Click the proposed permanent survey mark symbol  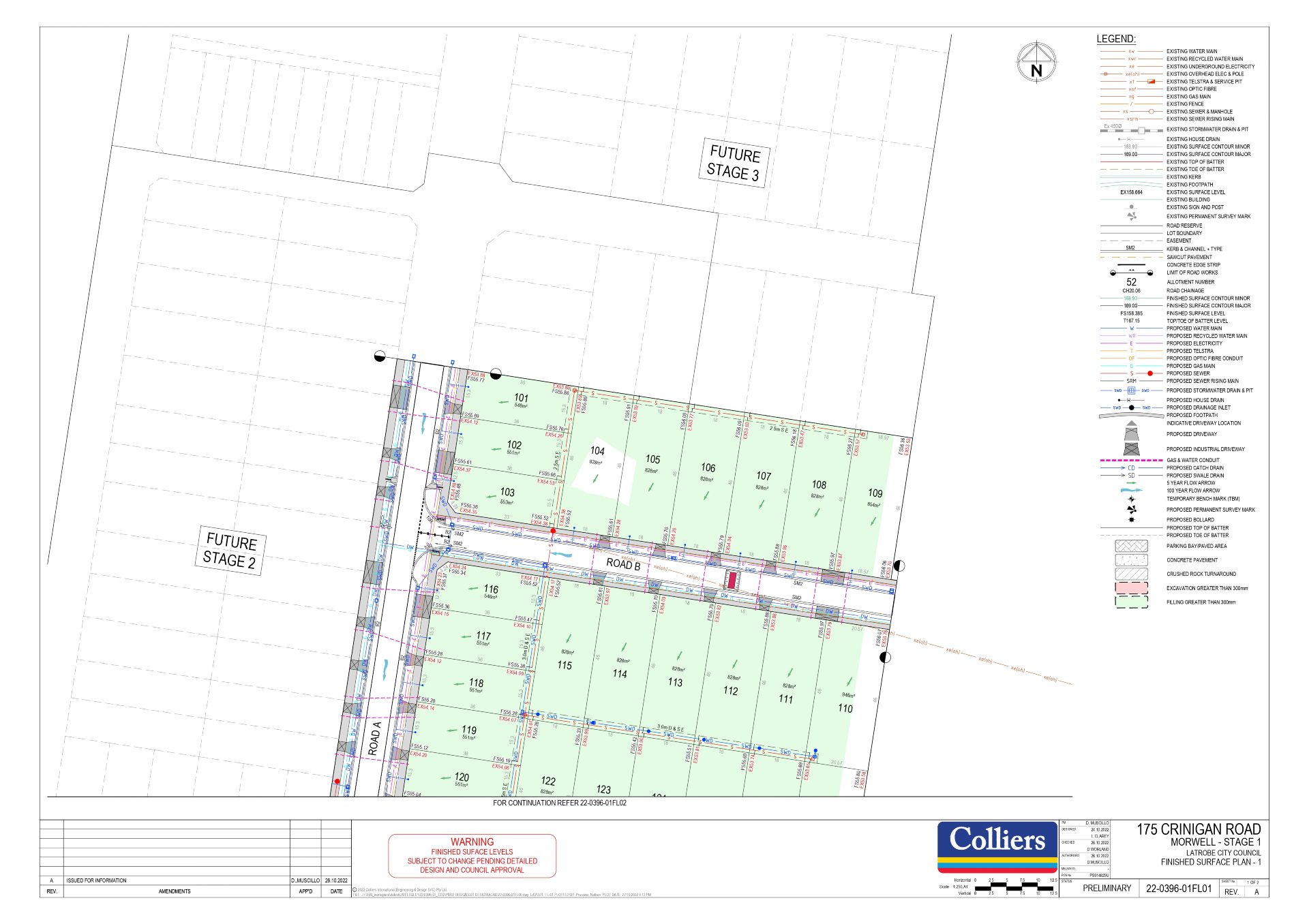pos(1131,510)
